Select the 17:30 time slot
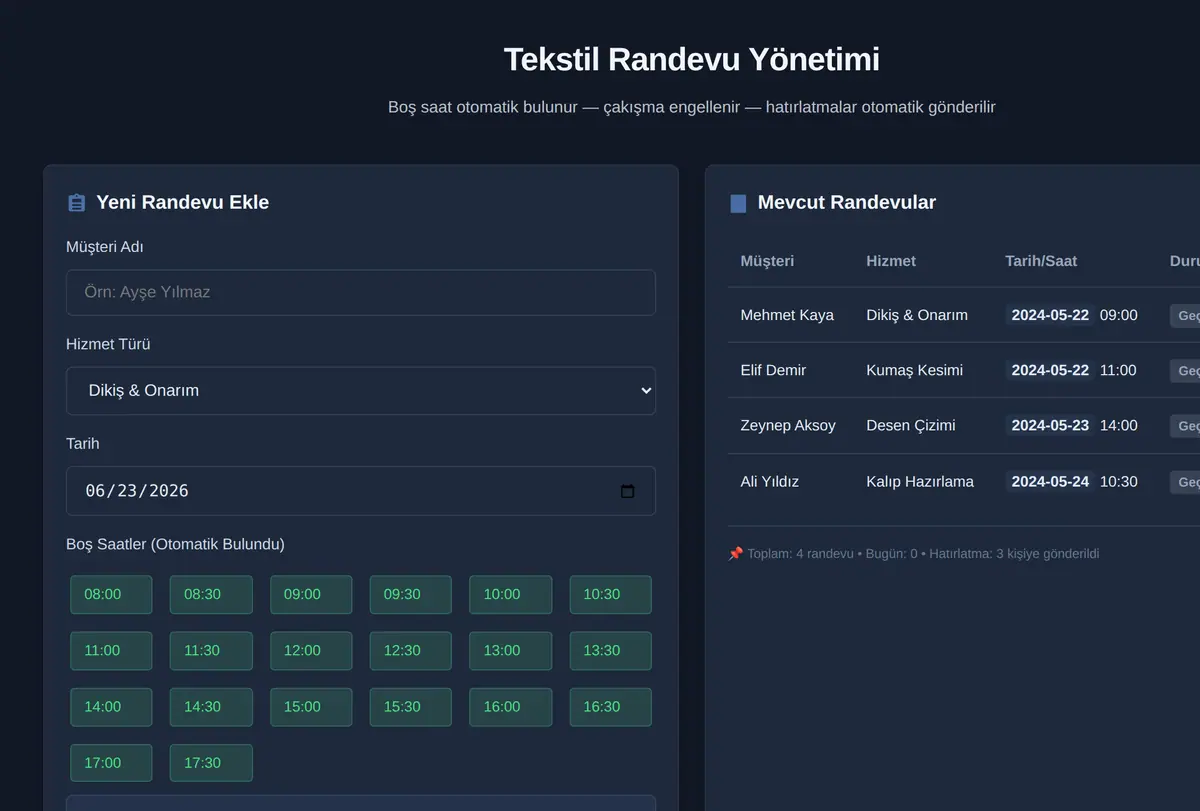 pyautogui.click(x=211, y=762)
